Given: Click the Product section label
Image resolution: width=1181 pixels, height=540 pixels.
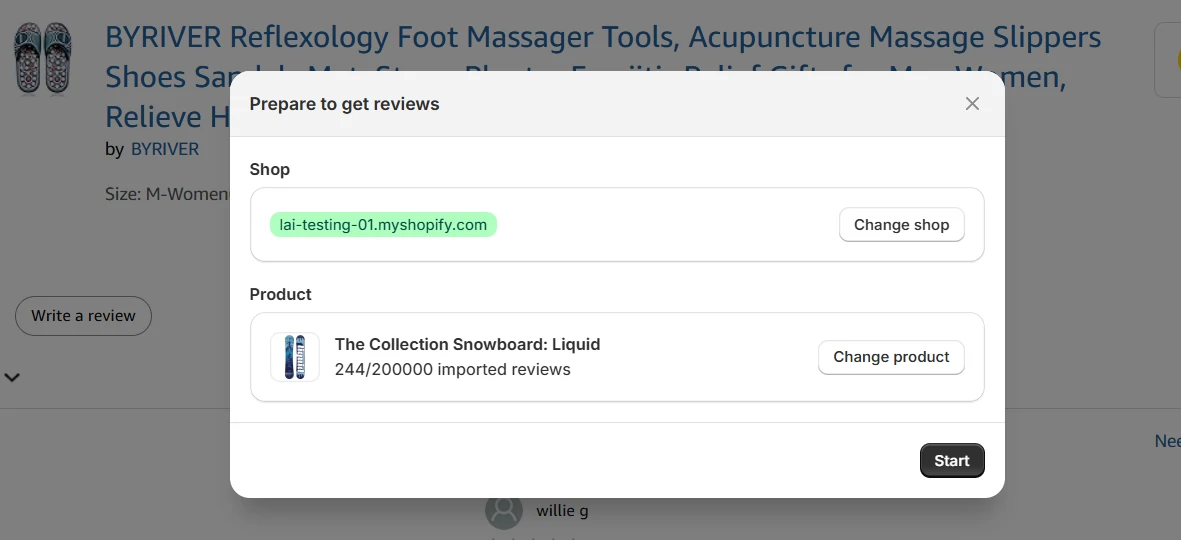Looking at the screenshot, I should pos(280,294).
